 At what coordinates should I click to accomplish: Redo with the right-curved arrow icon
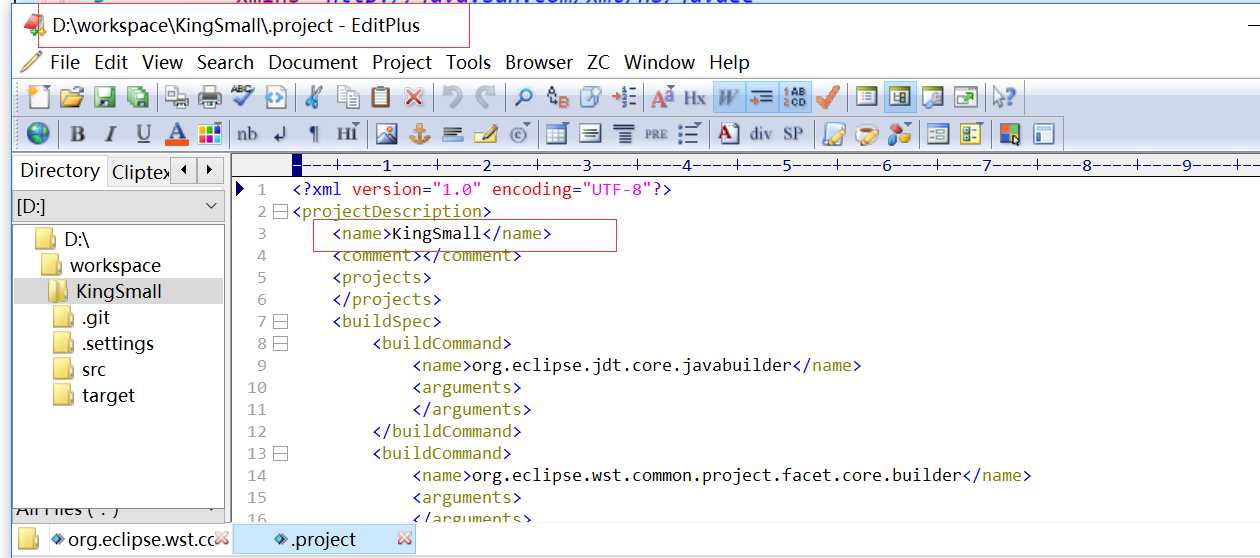(x=486, y=97)
